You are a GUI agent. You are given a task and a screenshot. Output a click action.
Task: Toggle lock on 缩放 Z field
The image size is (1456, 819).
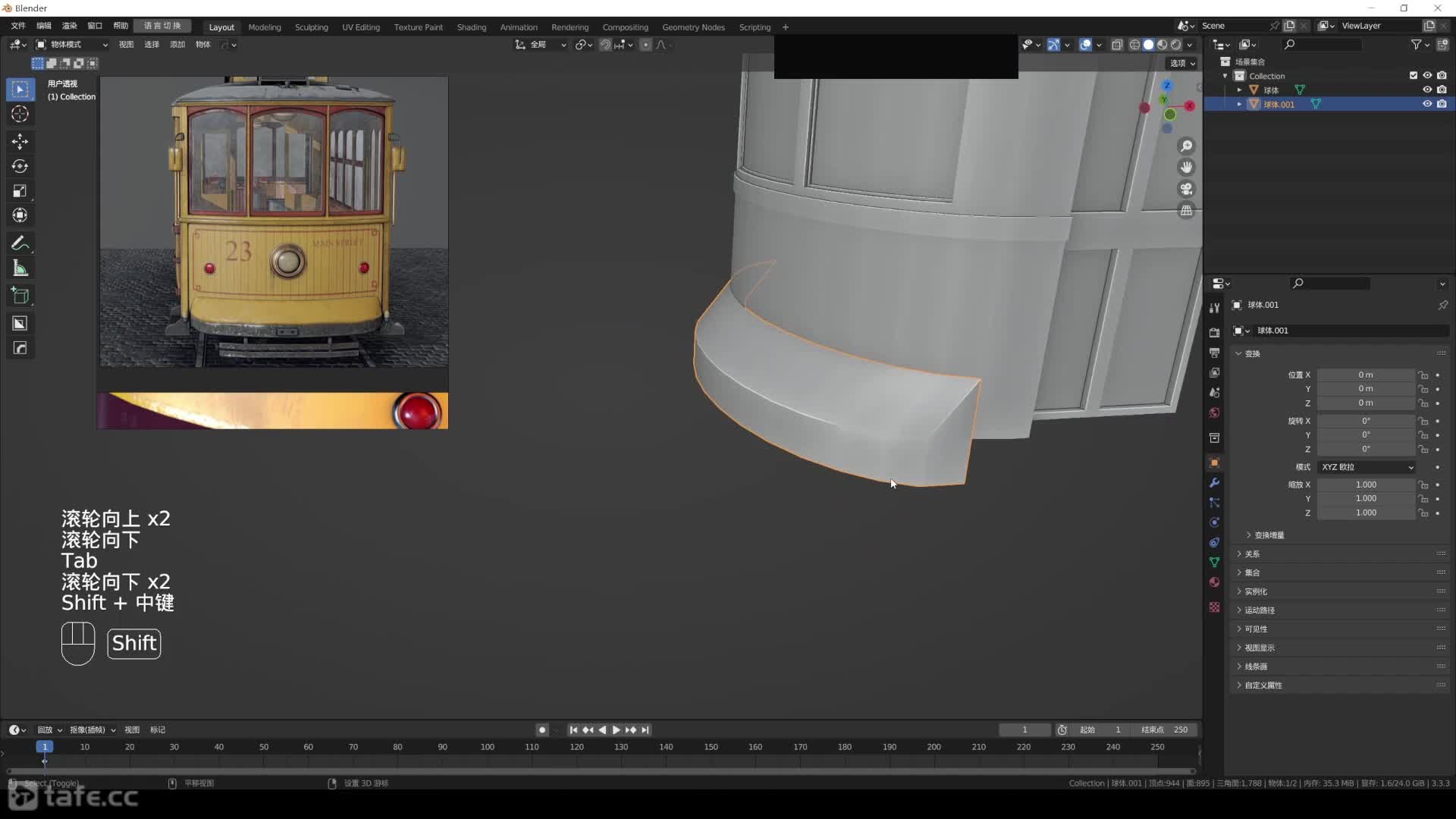coord(1423,513)
